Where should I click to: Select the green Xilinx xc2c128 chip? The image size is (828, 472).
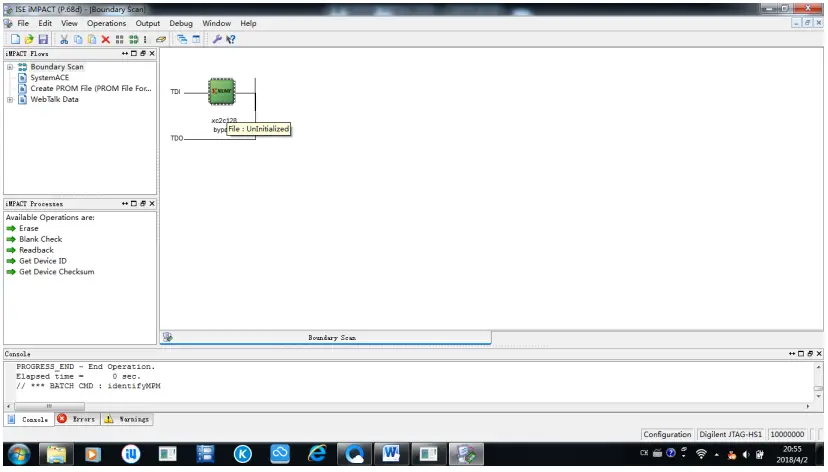click(222, 91)
